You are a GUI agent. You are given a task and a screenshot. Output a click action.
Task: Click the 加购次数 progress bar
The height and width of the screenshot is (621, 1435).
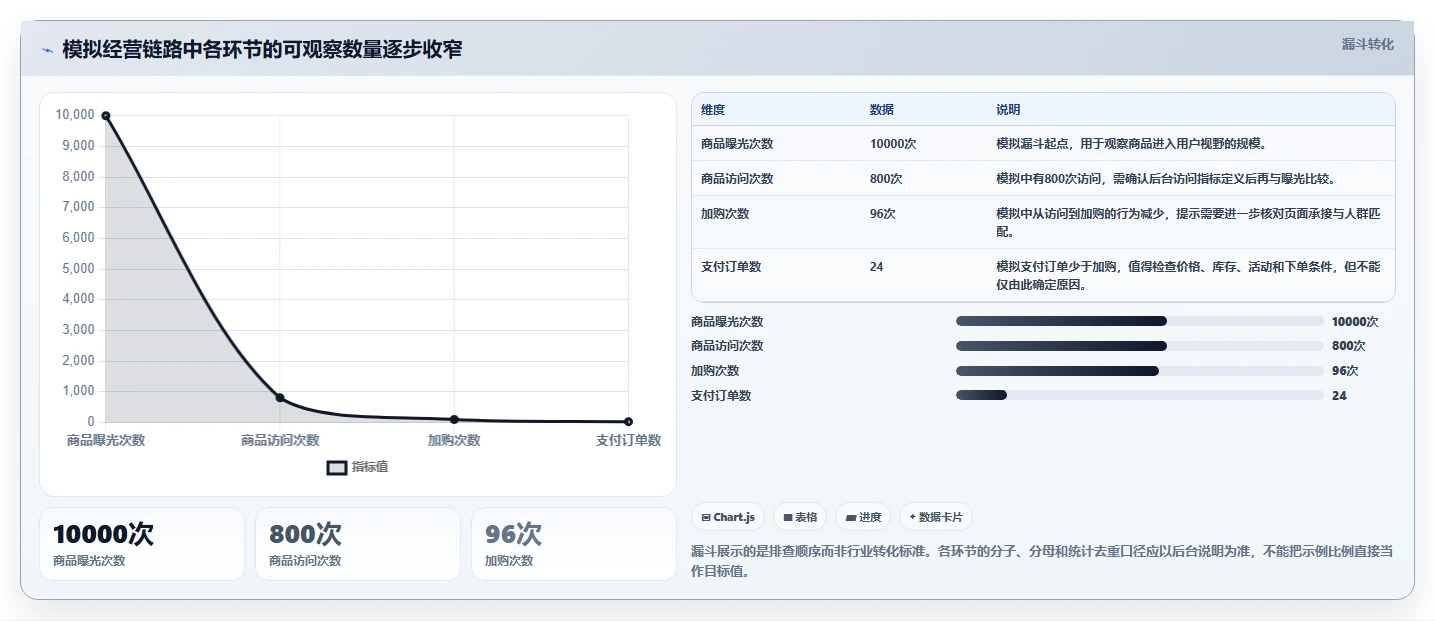[1140, 371]
